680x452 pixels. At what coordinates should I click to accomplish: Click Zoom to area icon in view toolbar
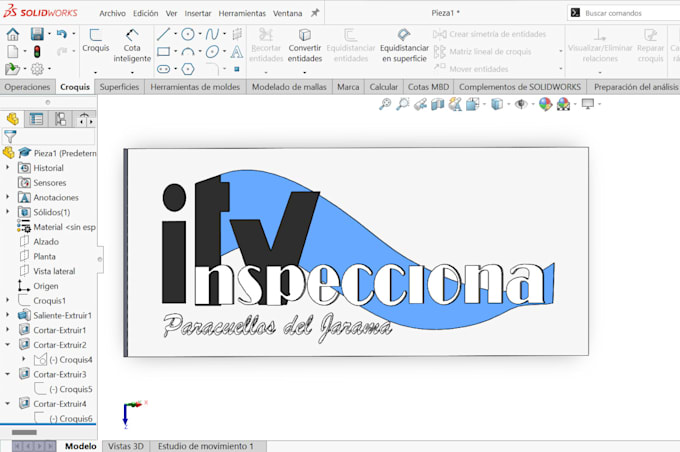click(x=403, y=104)
